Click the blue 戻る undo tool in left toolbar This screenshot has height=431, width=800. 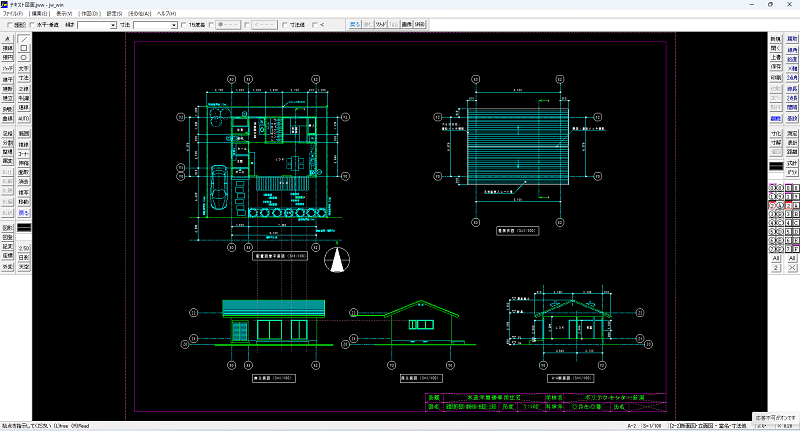[23, 213]
